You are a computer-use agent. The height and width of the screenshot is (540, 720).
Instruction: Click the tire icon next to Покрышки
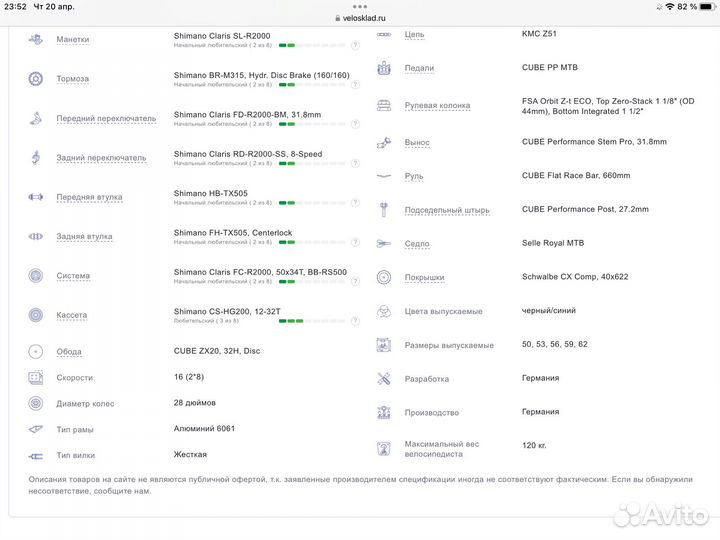(384, 277)
